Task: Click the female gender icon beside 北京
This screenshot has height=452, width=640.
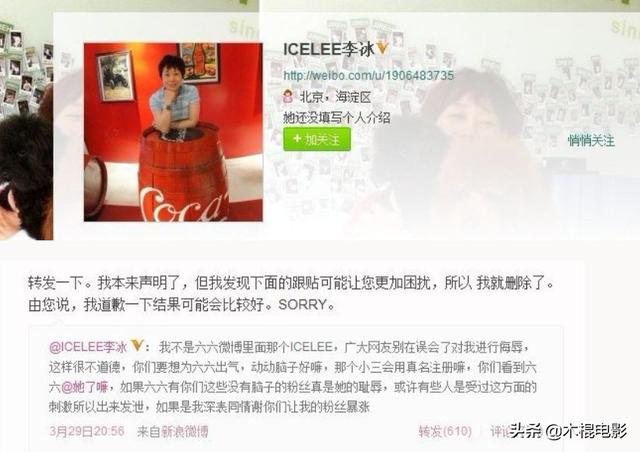Action: [x=288, y=96]
